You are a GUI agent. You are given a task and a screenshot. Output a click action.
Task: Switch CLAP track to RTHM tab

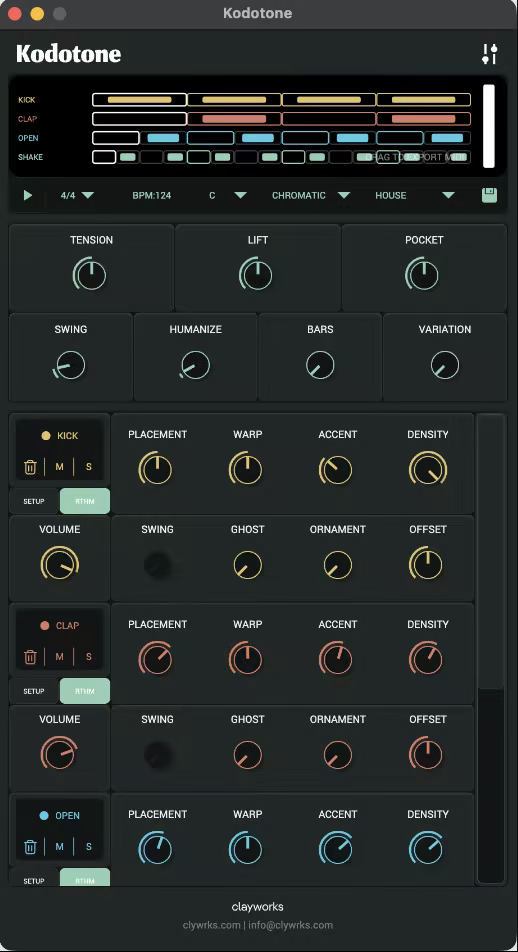(85, 692)
